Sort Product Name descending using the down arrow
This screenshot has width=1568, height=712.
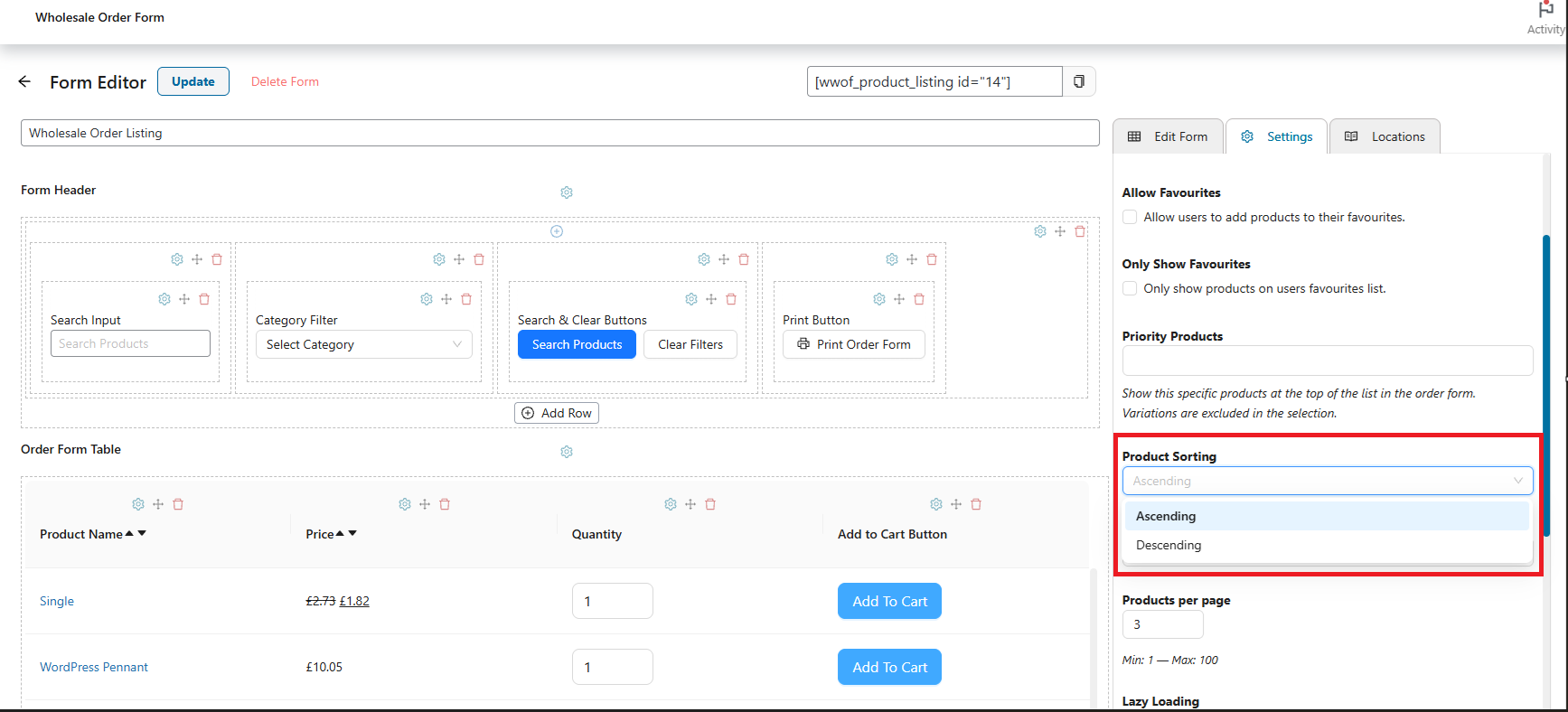pos(142,533)
